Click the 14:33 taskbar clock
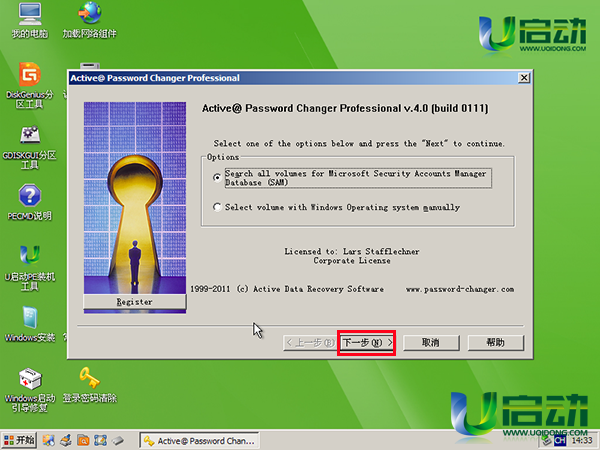The image size is (600, 450). (582, 441)
